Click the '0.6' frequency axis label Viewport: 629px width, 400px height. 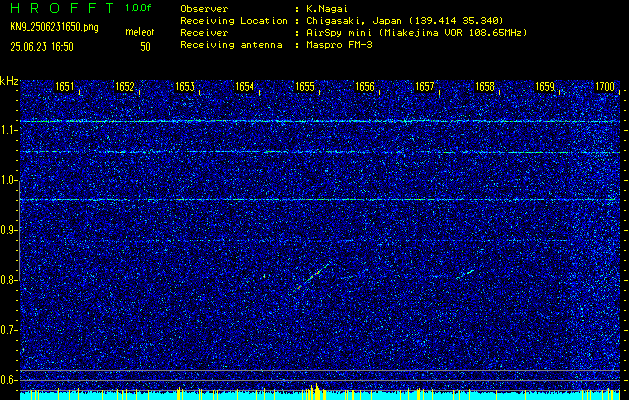pyautogui.click(x=8, y=380)
